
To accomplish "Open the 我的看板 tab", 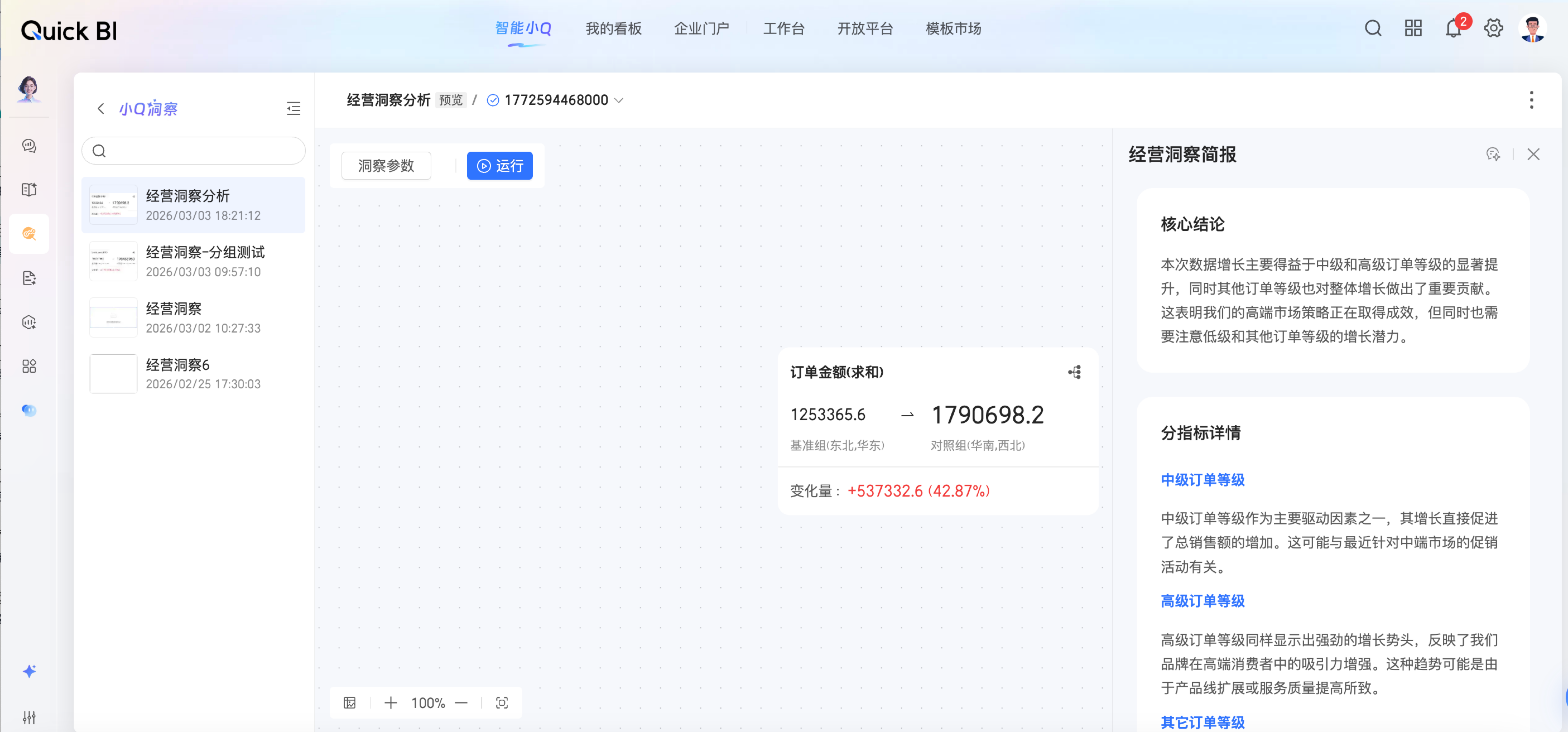I will click(x=613, y=29).
